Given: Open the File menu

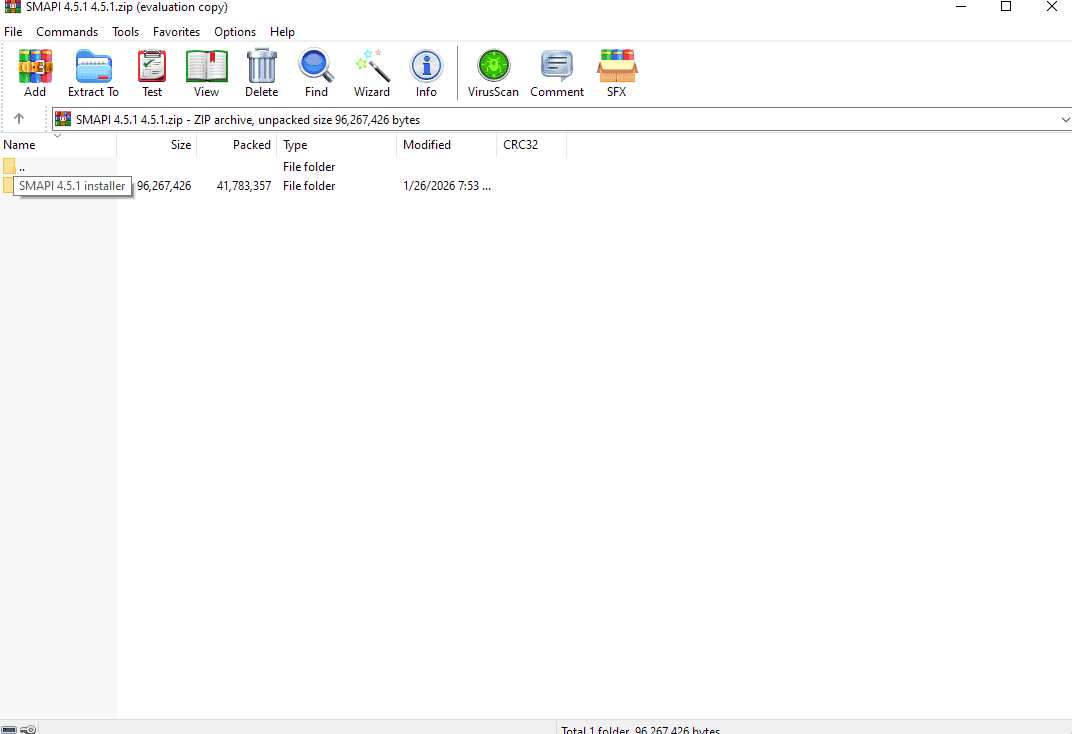Looking at the screenshot, I should click(x=13, y=32).
